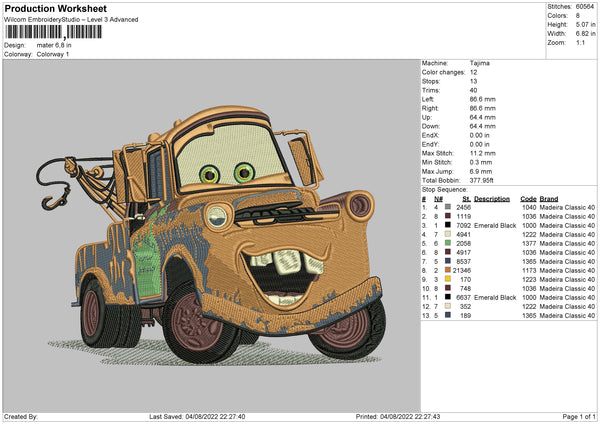600x424 pixels.
Task: Click the 'Brand' column header
Action: pos(549,199)
